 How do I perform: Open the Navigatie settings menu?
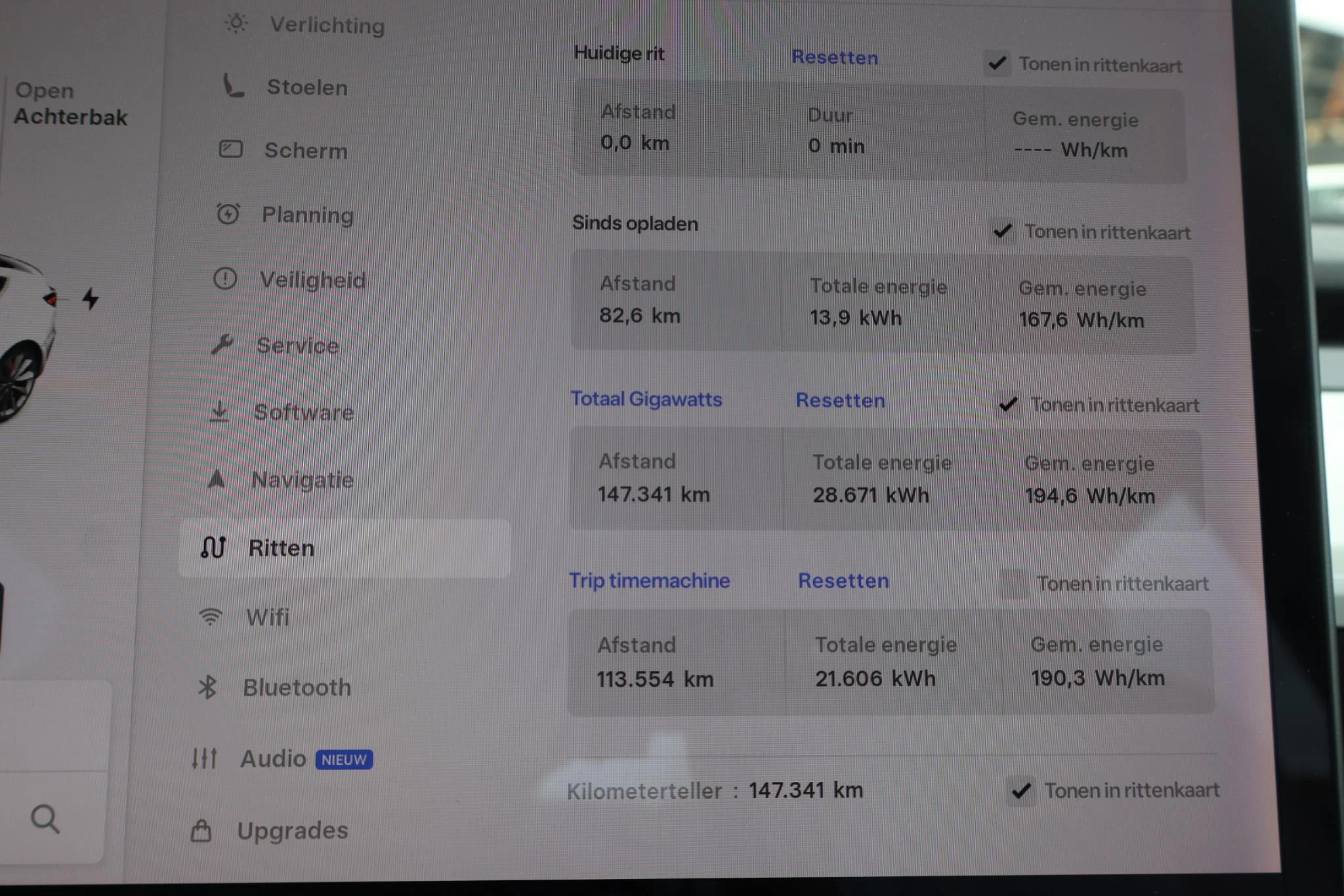pyautogui.click(x=302, y=480)
